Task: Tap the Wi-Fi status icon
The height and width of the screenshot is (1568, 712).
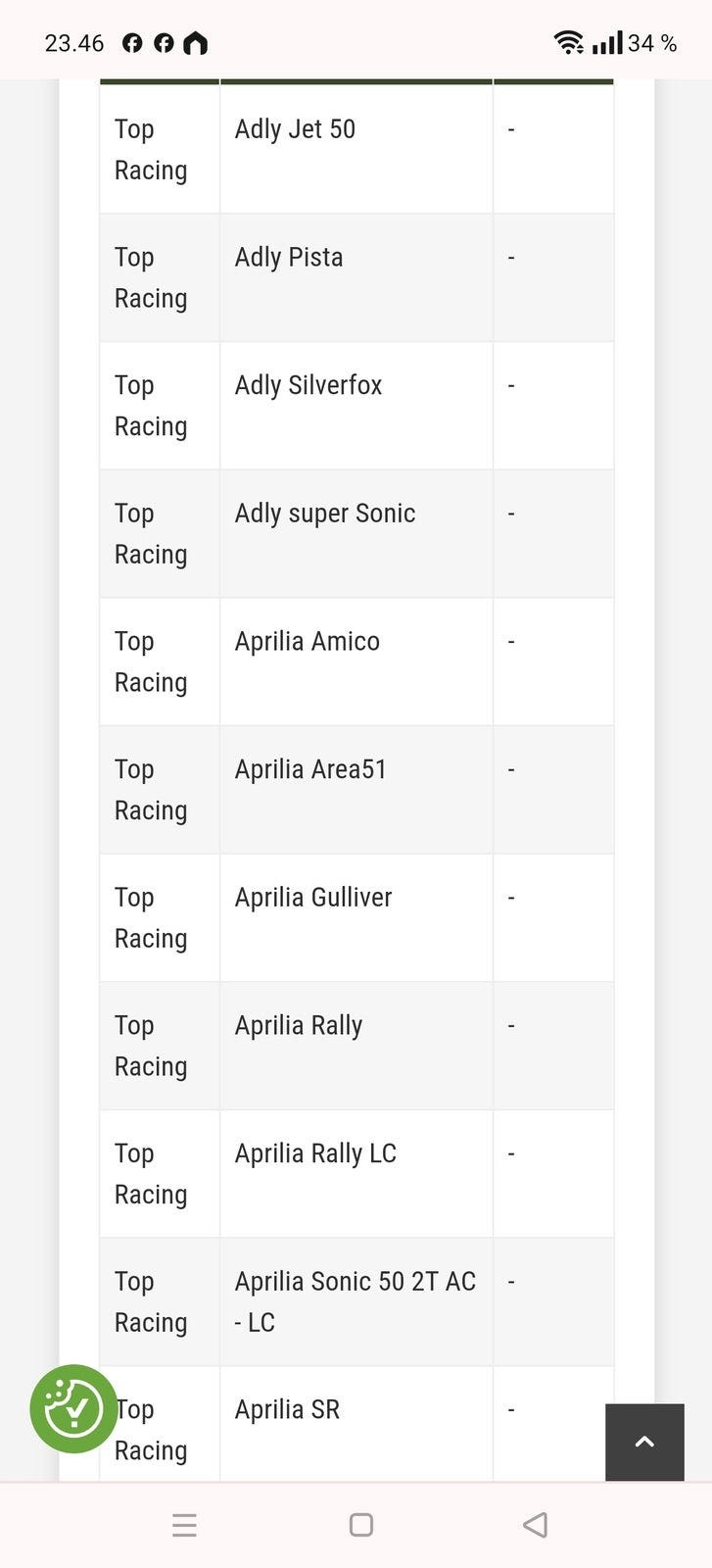Action: [x=568, y=42]
